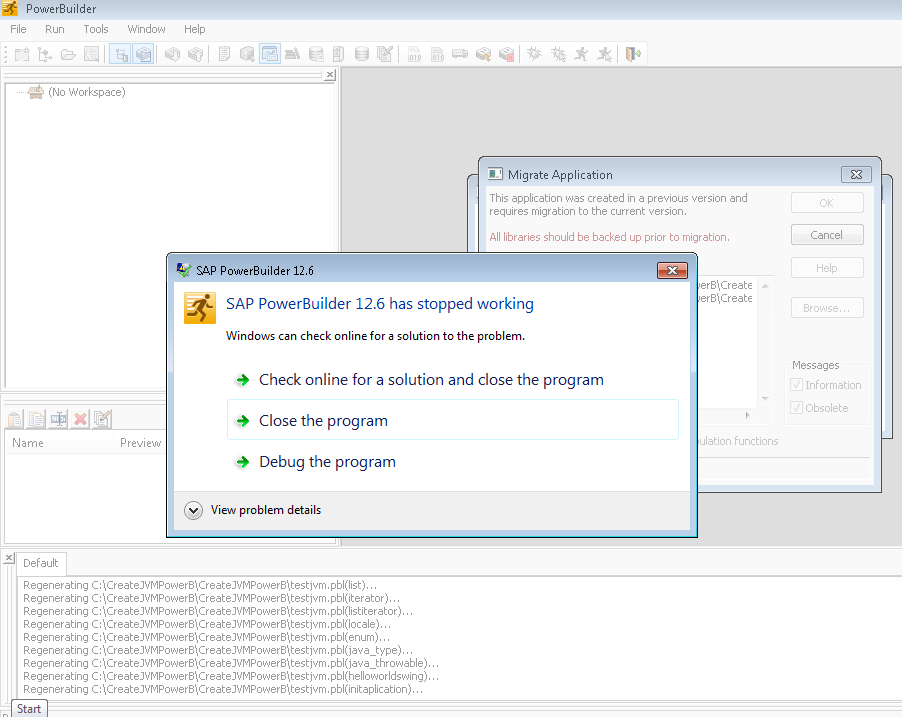The image size is (902, 717).
Task: Close the Output pane with its X
Action: [x=9, y=558]
